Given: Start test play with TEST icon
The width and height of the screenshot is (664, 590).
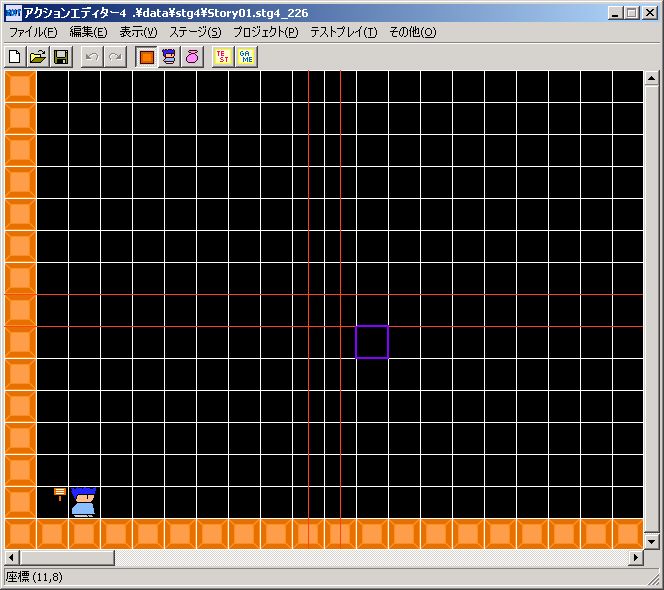Looking at the screenshot, I should 223,57.
